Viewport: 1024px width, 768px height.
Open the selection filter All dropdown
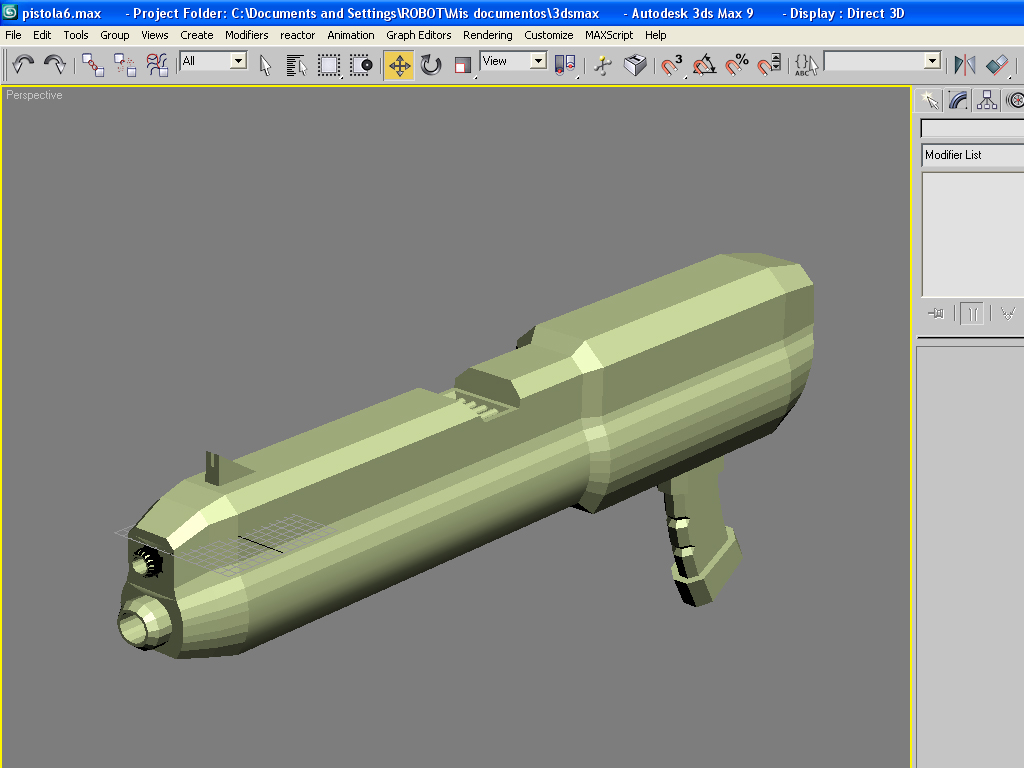(x=213, y=61)
